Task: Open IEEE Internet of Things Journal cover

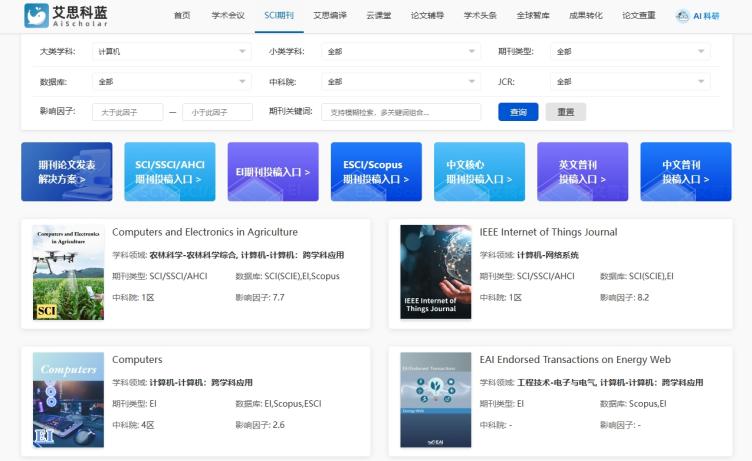Action: (435, 272)
